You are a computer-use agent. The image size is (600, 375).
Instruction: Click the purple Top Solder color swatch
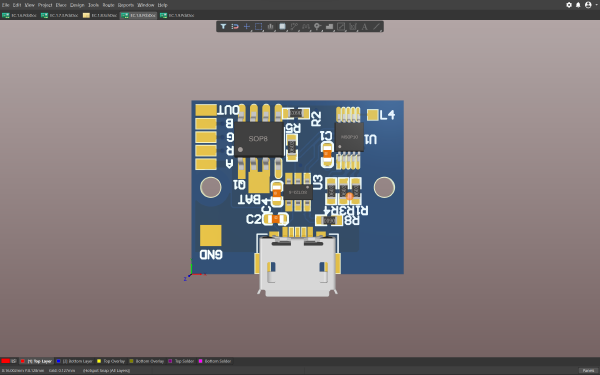(170, 361)
